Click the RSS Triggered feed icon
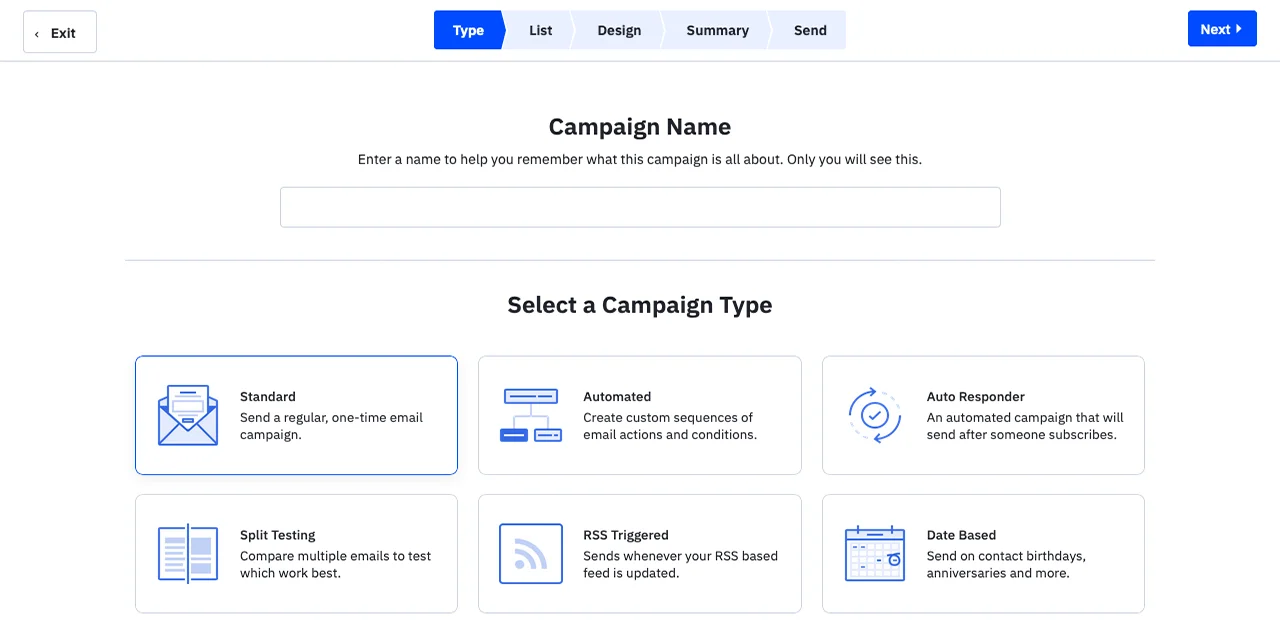1280x640 pixels. tap(531, 554)
